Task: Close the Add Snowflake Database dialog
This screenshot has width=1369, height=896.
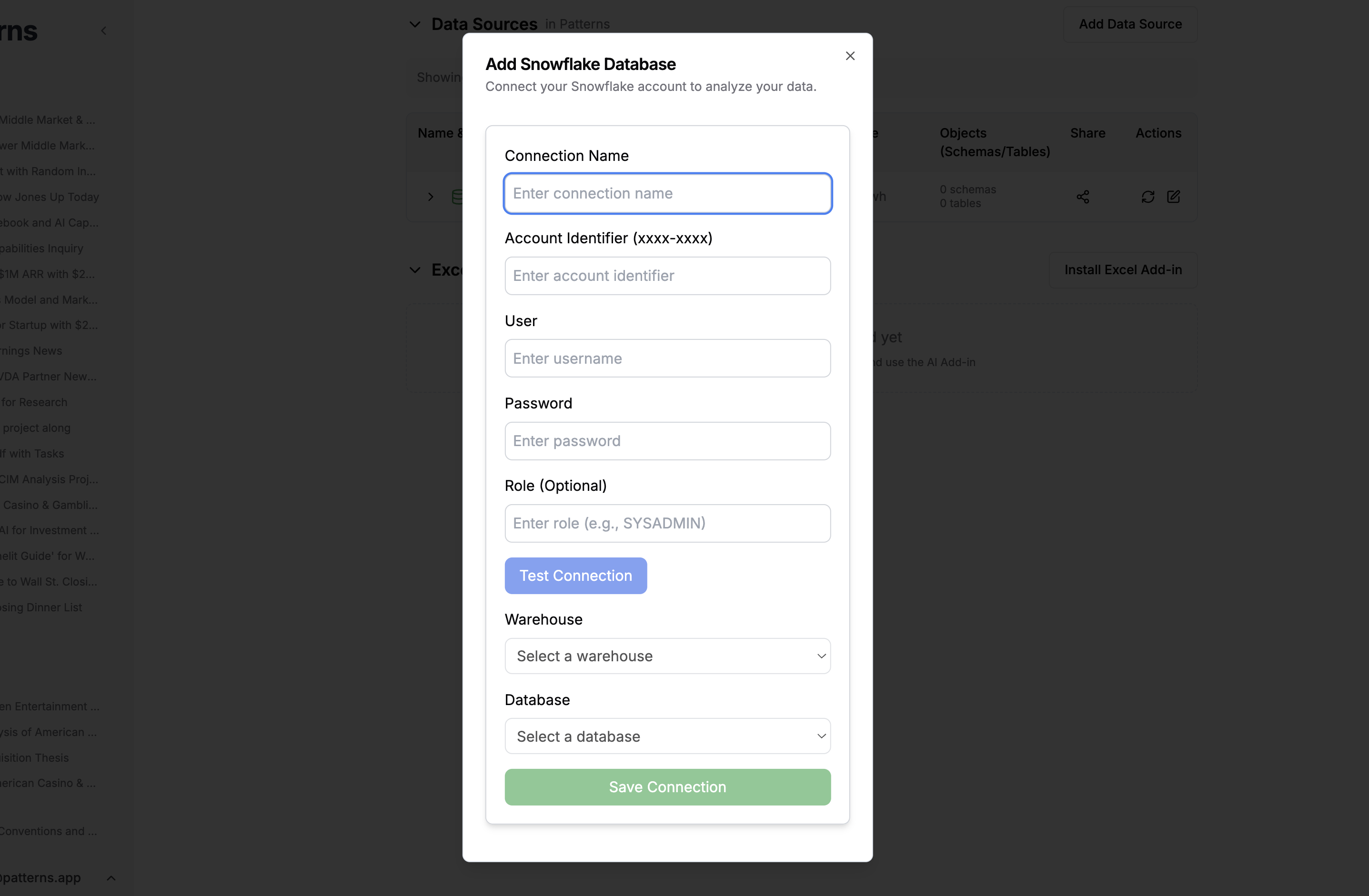Action: (850, 56)
